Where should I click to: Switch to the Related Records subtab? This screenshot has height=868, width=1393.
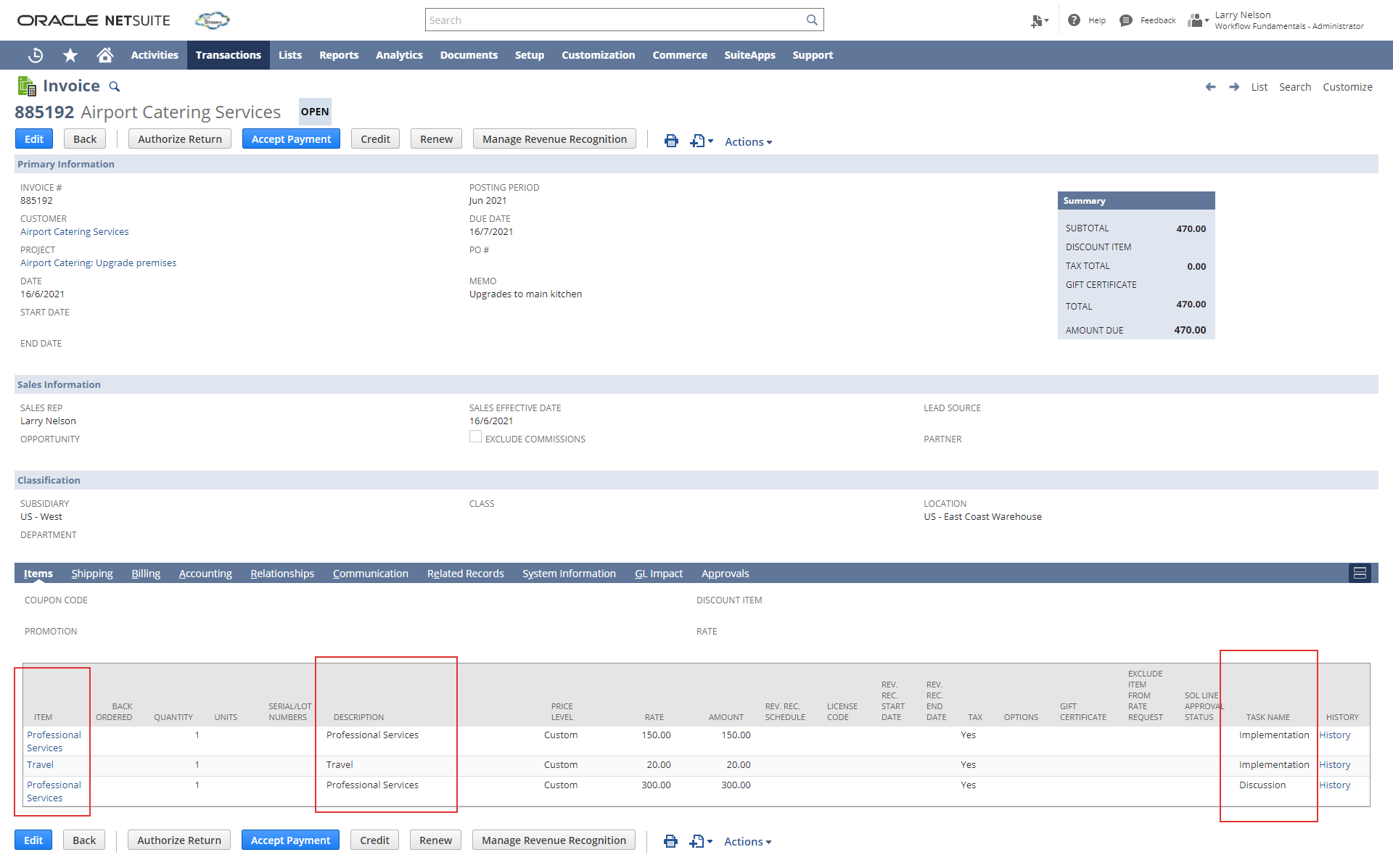(x=466, y=574)
